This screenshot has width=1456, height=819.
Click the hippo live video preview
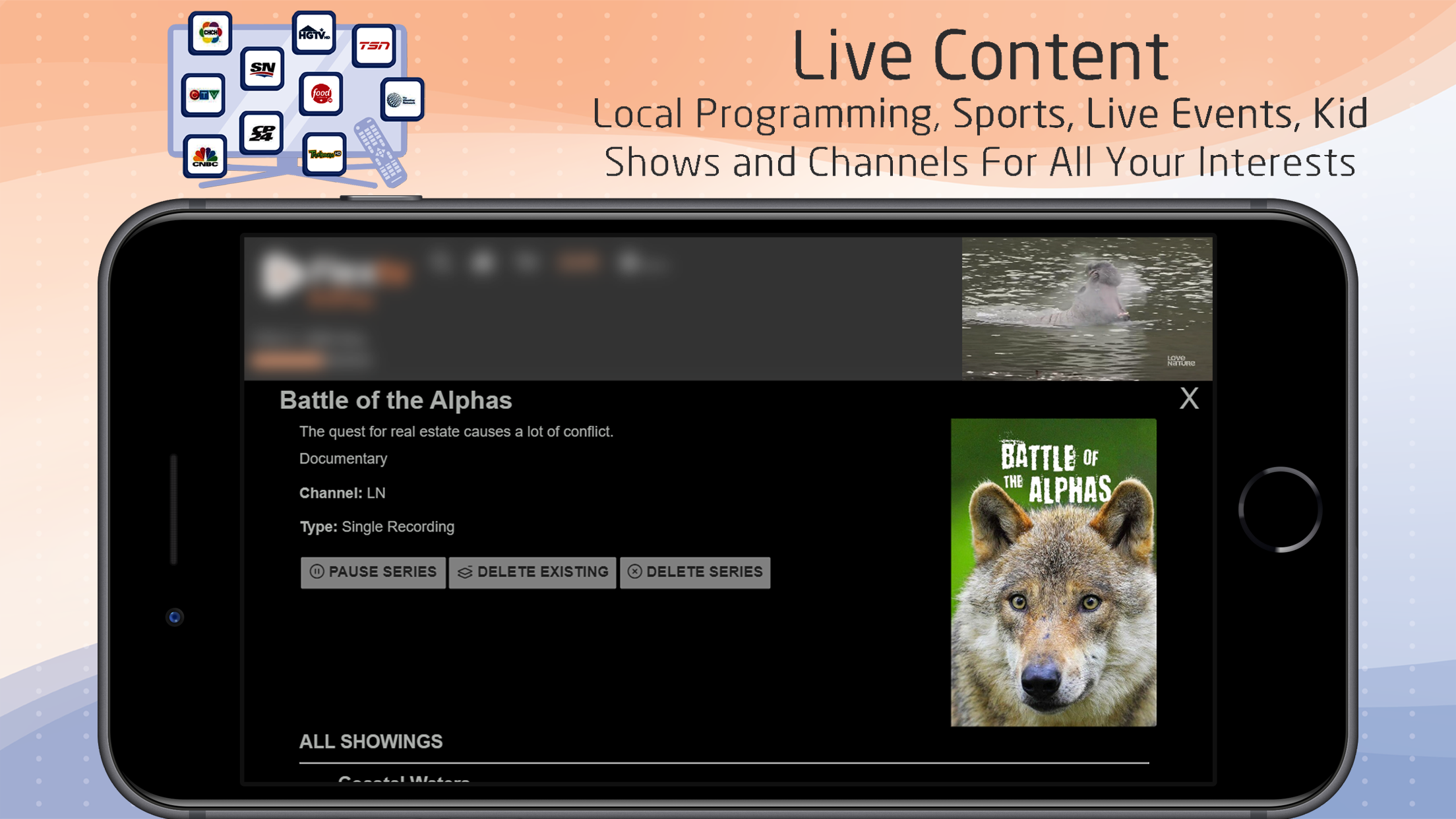tap(1086, 308)
